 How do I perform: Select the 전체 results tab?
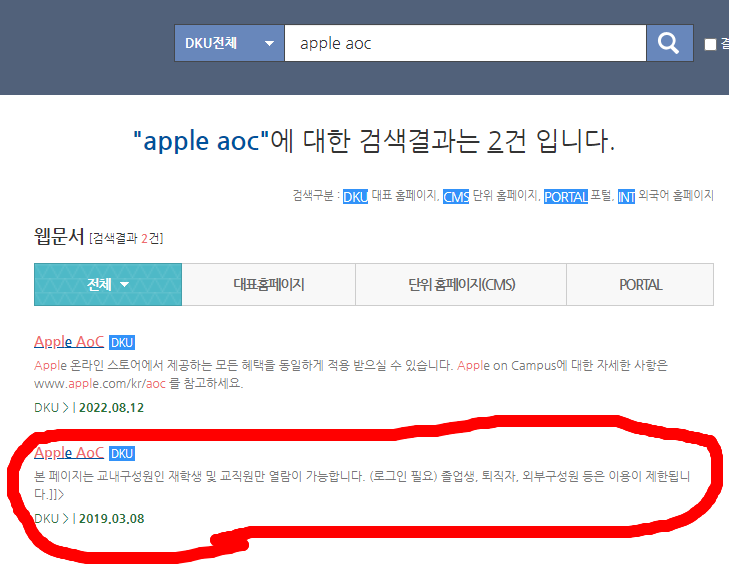coord(108,285)
